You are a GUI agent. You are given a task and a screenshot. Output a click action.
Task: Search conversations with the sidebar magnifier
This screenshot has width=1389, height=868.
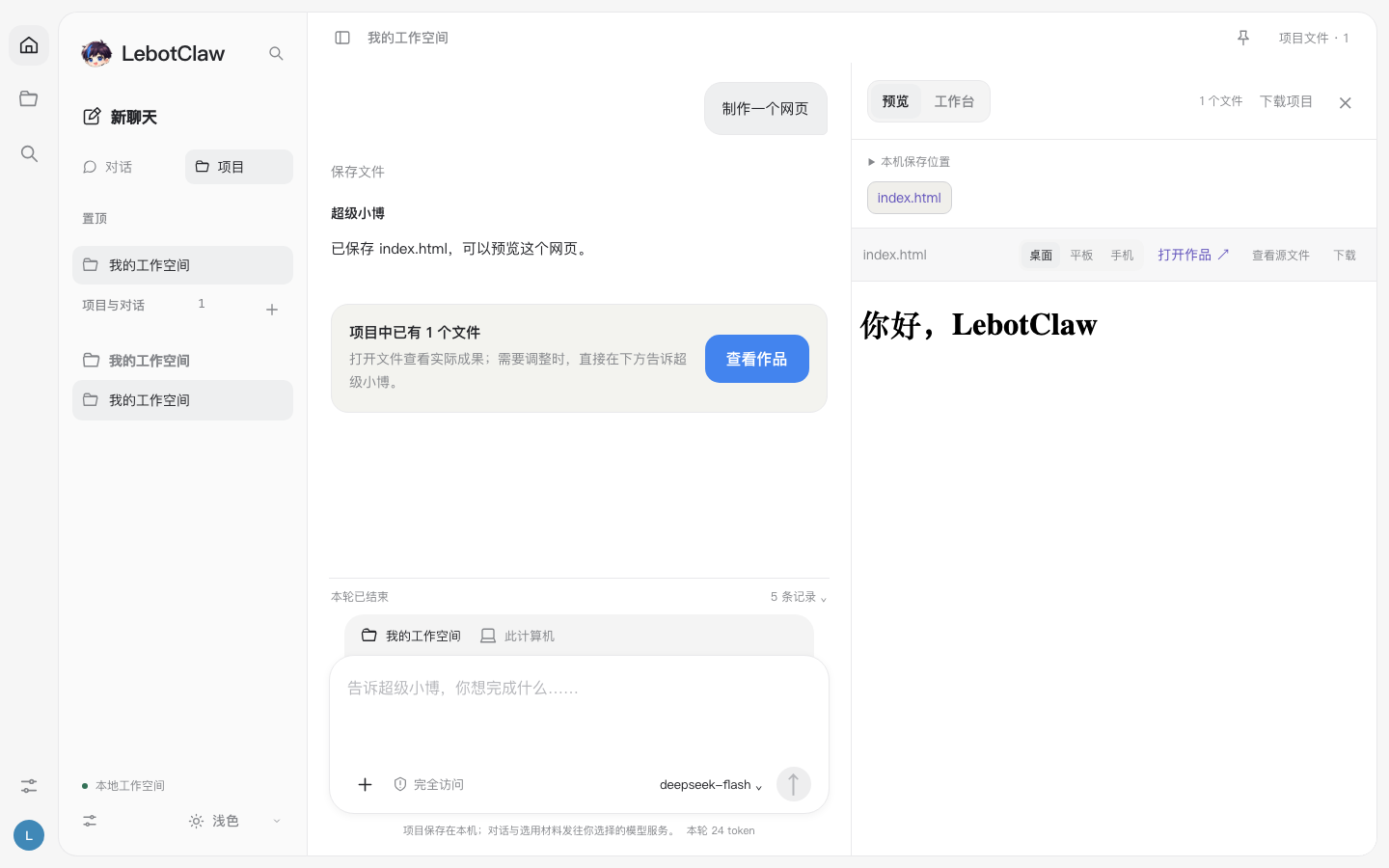[x=276, y=53]
